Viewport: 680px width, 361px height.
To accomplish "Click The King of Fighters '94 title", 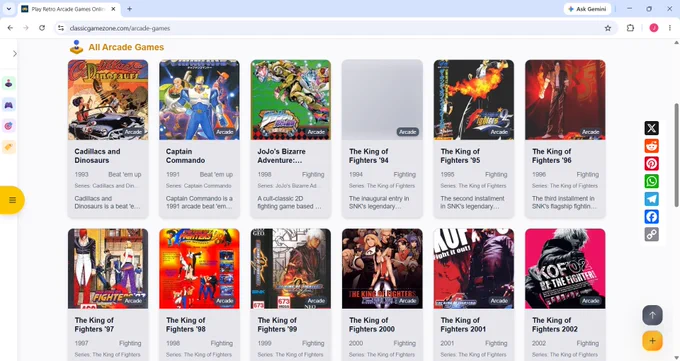I will point(369,156).
